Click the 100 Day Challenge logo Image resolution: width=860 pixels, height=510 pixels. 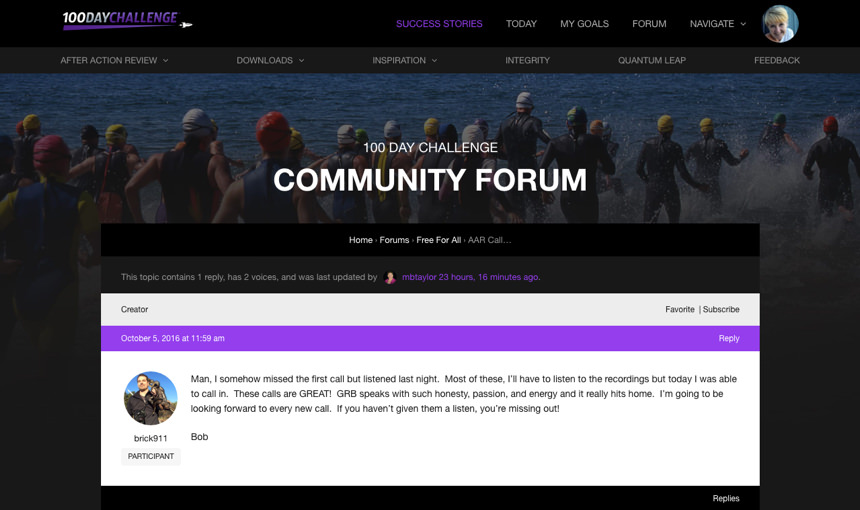pyautogui.click(x=126, y=21)
